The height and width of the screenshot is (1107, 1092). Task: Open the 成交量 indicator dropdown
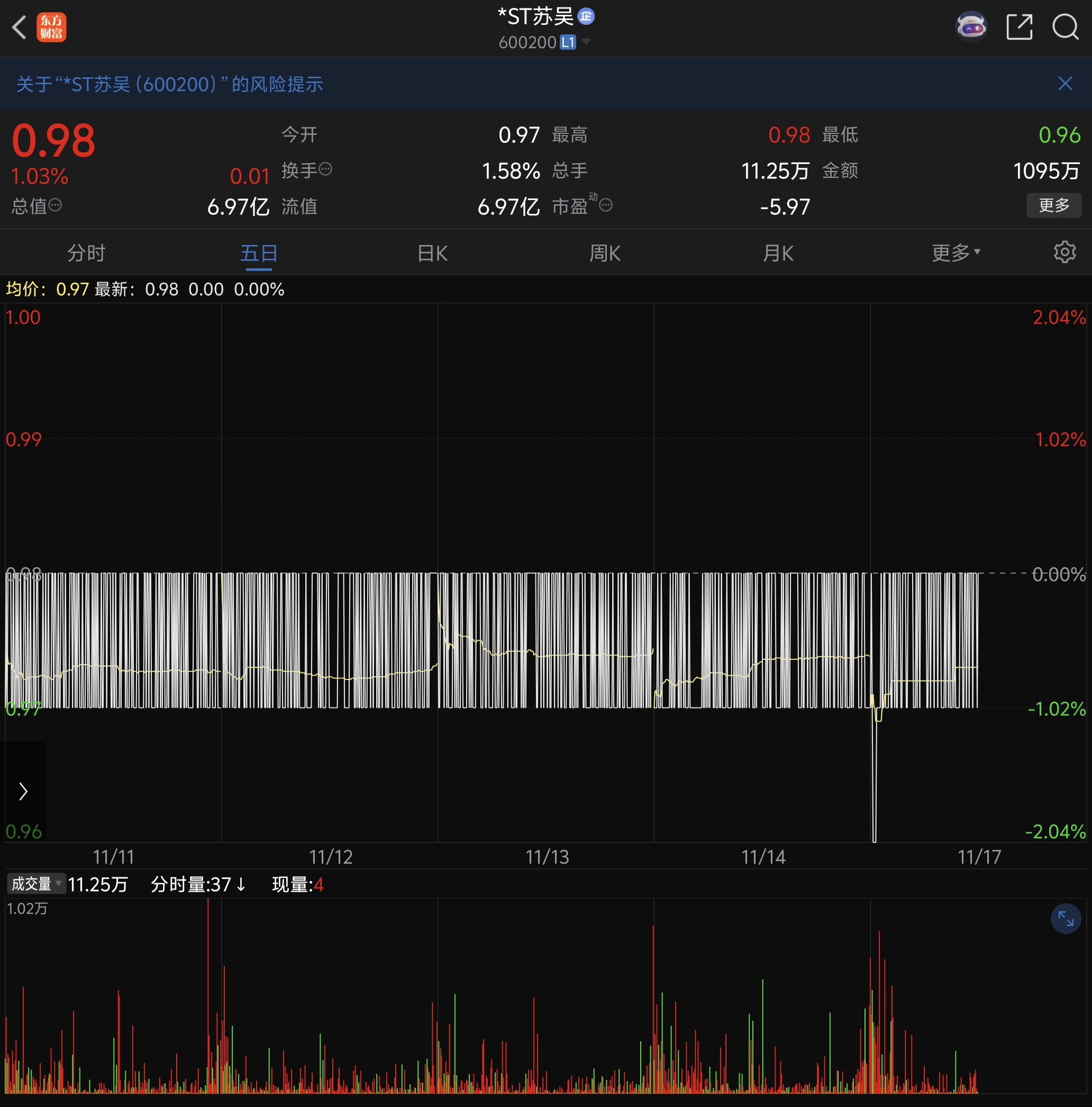coord(36,884)
